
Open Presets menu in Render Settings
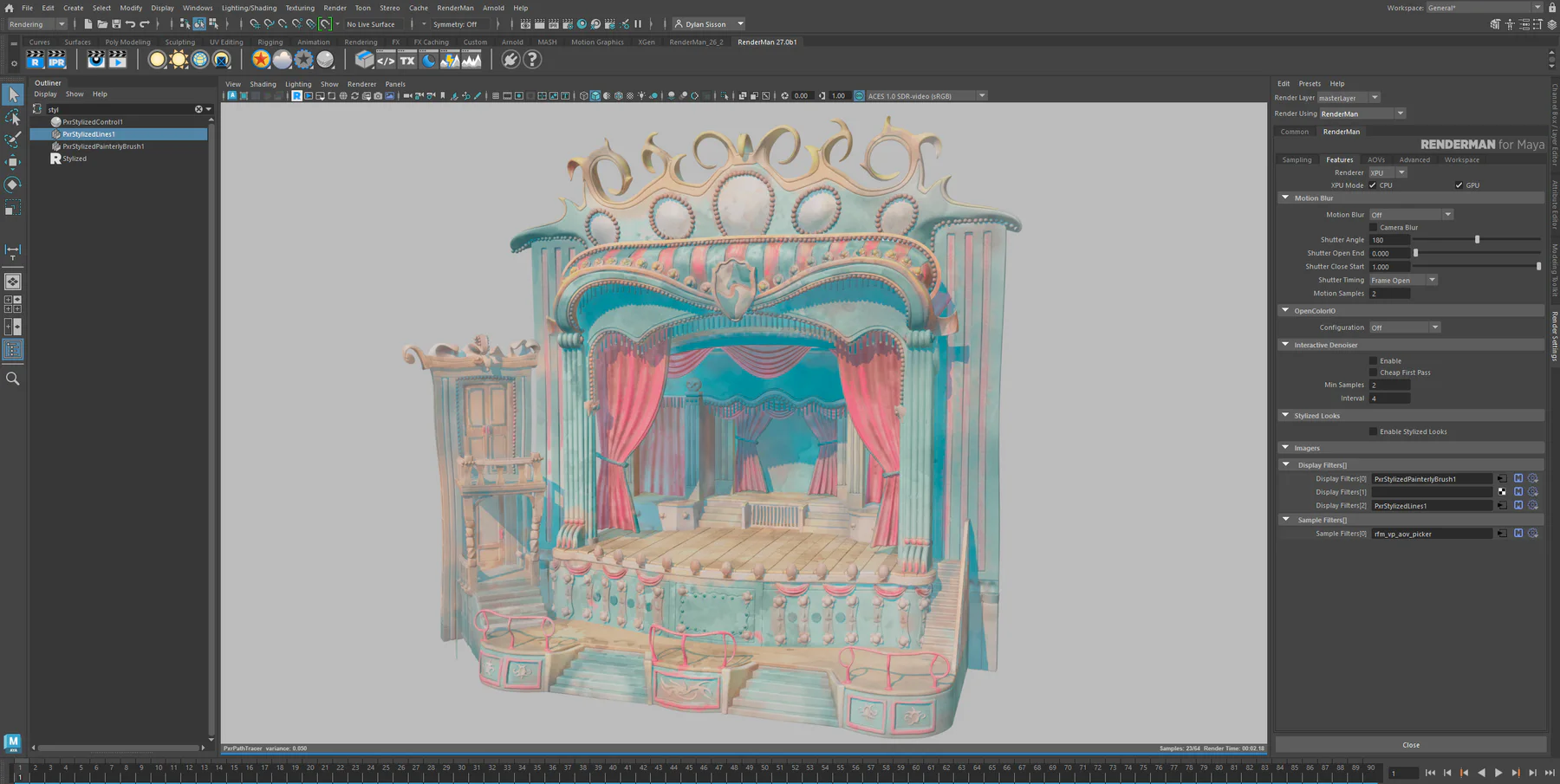point(1310,84)
